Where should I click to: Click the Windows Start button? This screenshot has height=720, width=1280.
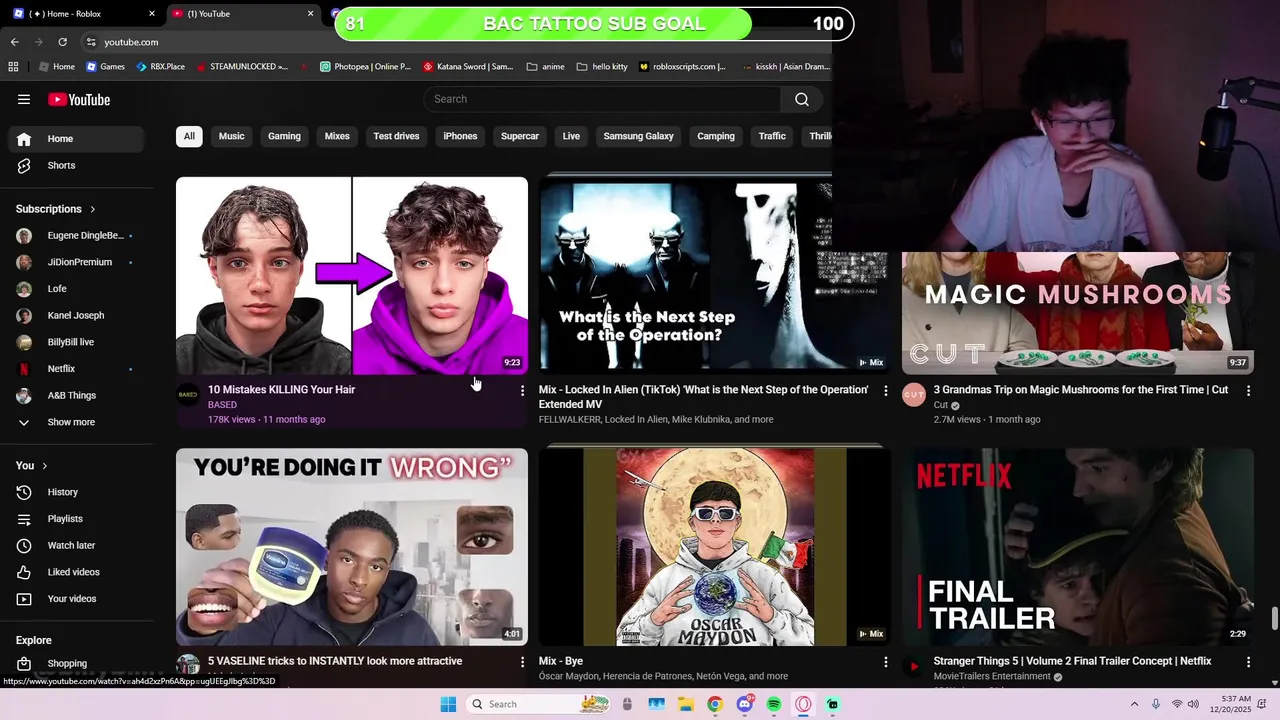pyautogui.click(x=448, y=704)
